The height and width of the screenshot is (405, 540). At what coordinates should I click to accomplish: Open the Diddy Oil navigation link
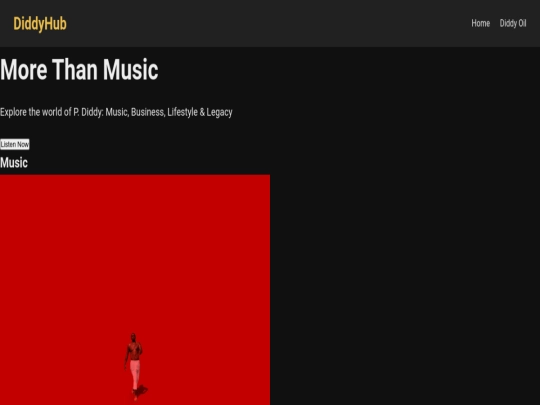tap(513, 23)
